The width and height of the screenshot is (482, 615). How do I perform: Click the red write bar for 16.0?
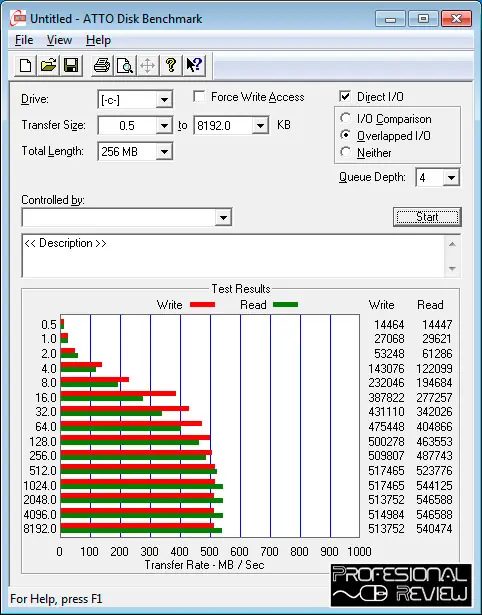(118, 393)
